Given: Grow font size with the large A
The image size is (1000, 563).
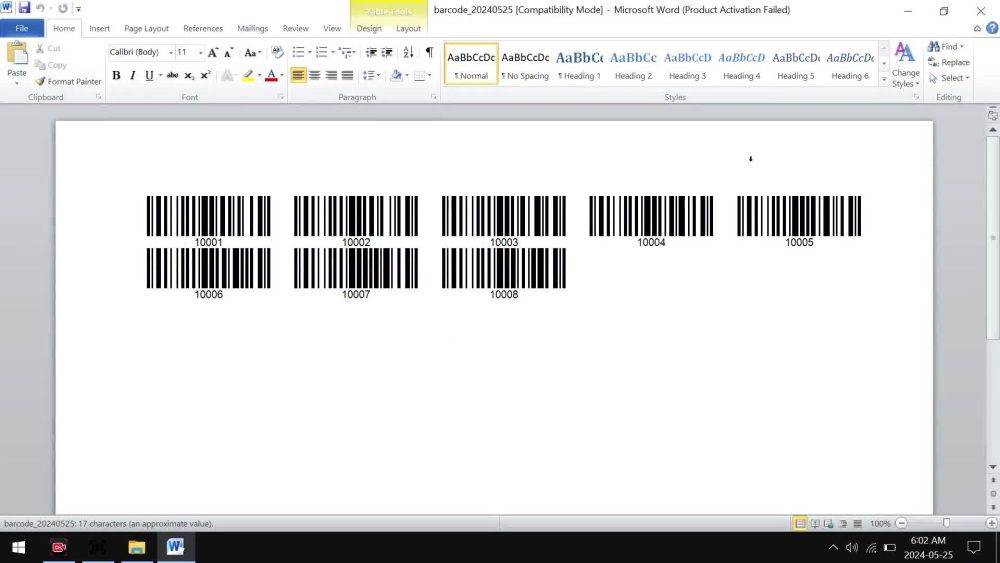Looking at the screenshot, I should [212, 52].
